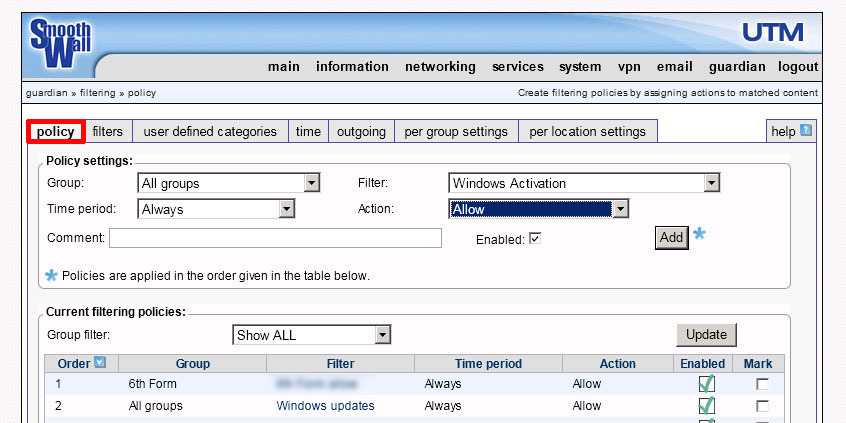Open the system menu
Image resolution: width=846 pixels, height=423 pixels.
(x=580, y=67)
